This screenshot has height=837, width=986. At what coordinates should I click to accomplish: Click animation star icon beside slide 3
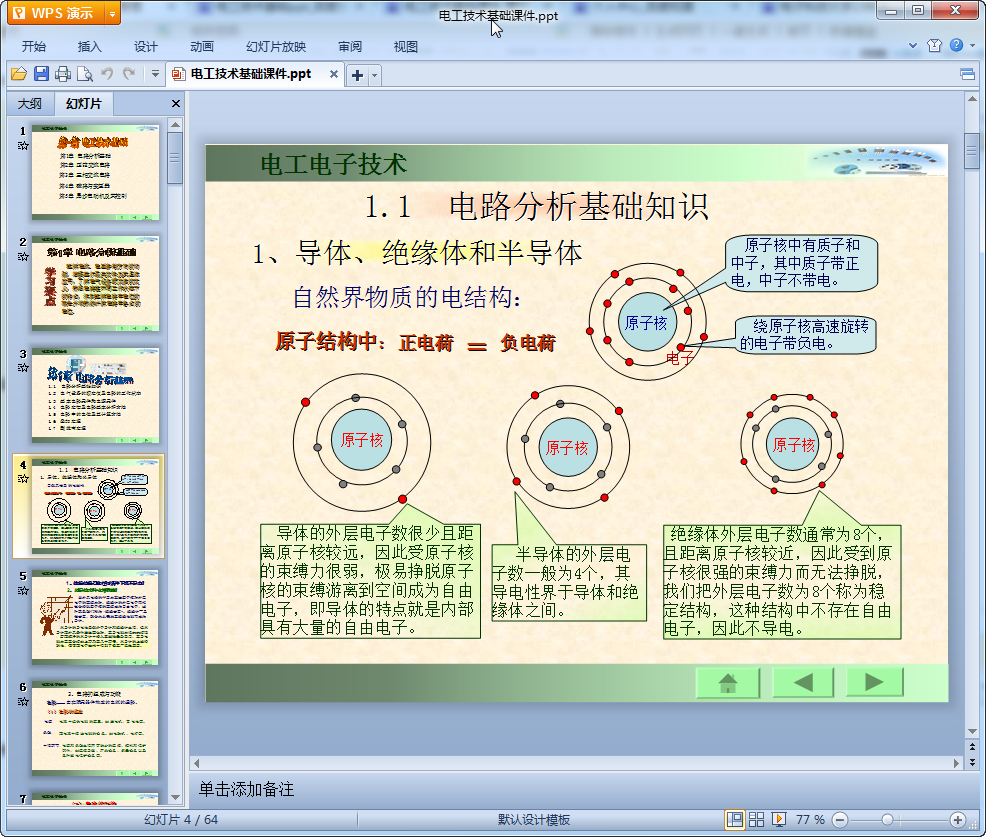tap(23, 368)
